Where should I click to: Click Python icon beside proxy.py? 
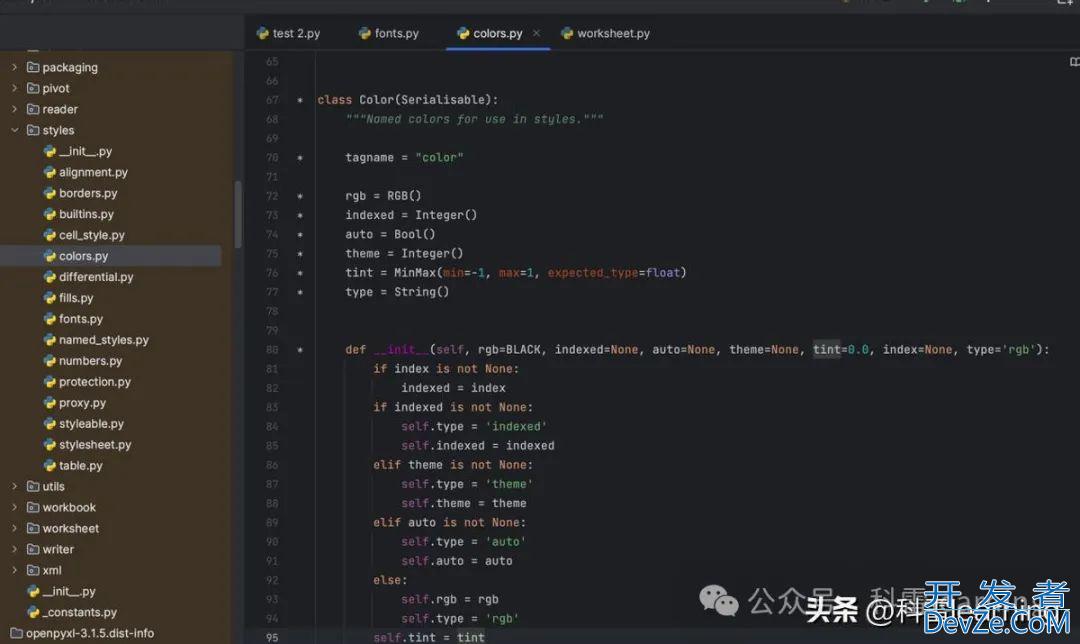[x=50, y=403]
